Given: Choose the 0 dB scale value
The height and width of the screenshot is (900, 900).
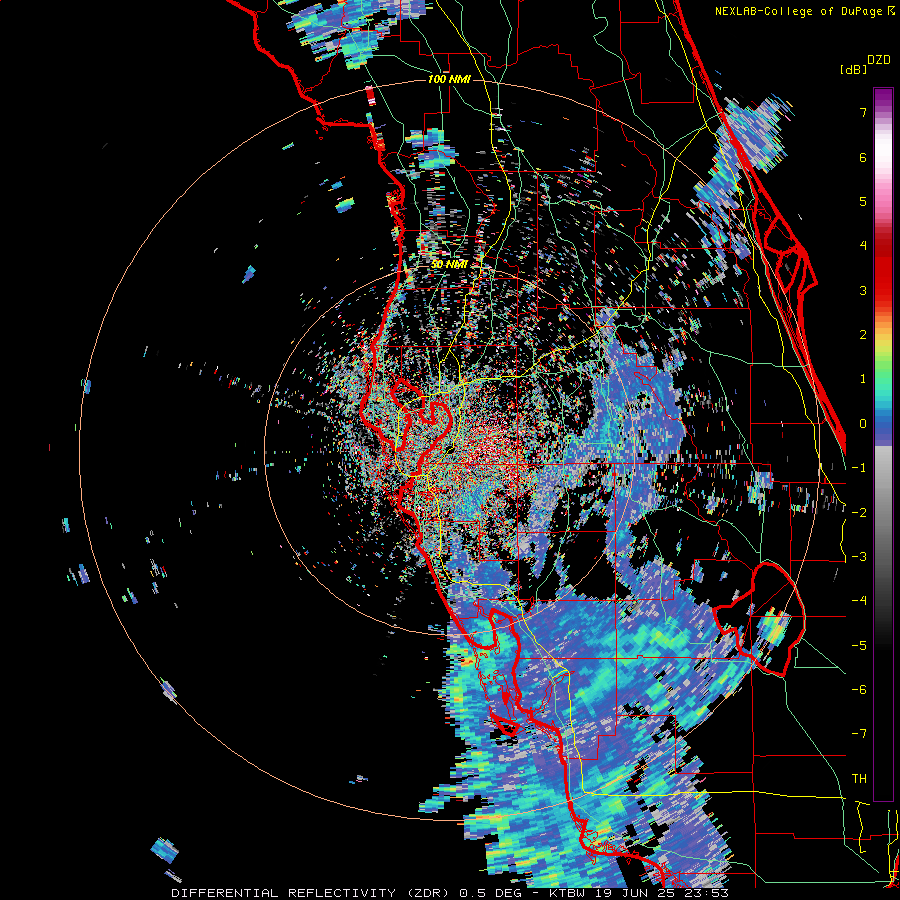Looking at the screenshot, I should [x=863, y=424].
